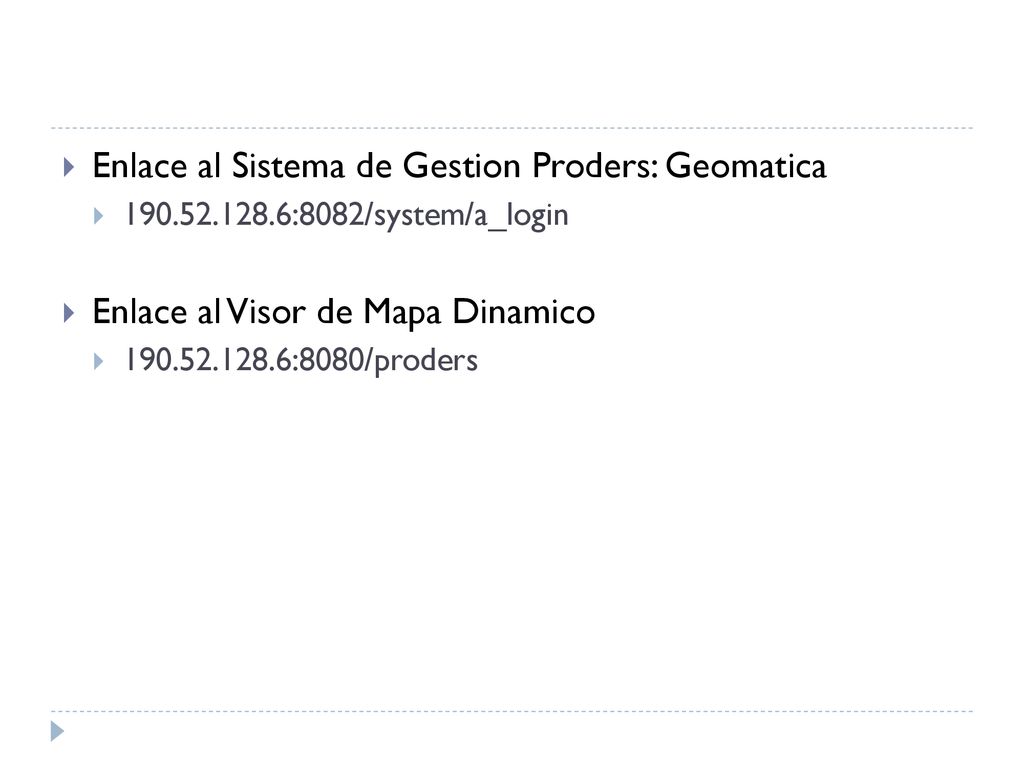Click the word Proders: in the first heading

tap(595, 165)
